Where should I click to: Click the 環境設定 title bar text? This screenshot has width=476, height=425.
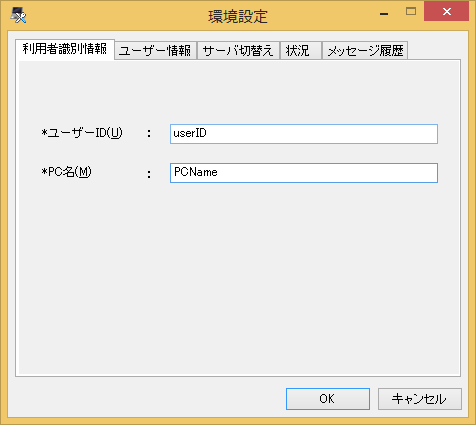coord(238,16)
